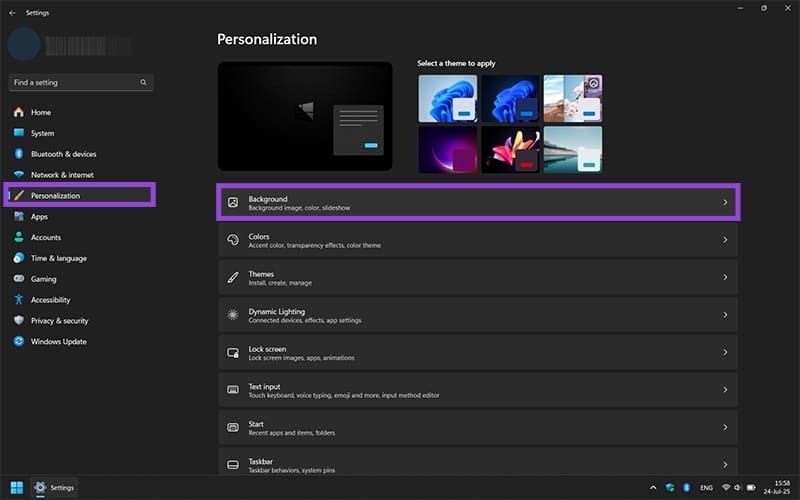
Task: Click the Apps grid icon
Action: (x=19, y=216)
